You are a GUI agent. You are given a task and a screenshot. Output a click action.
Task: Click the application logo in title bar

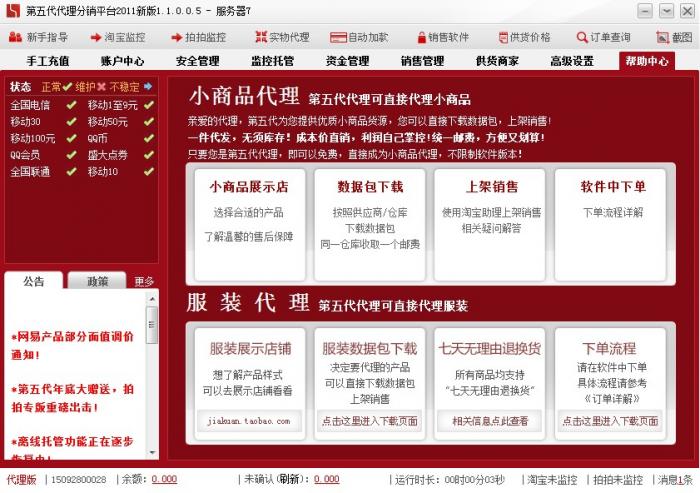pos(13,11)
